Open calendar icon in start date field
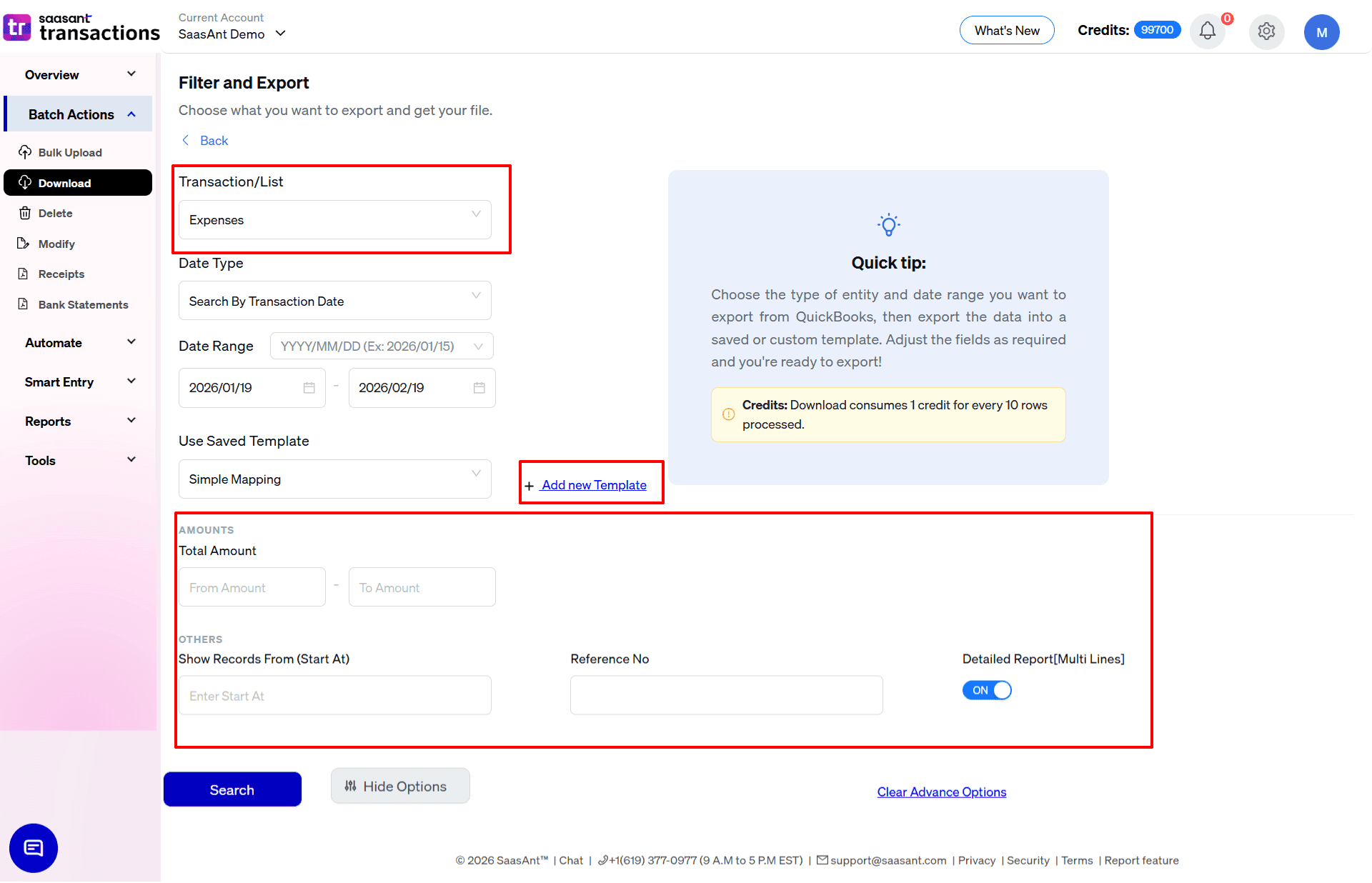This screenshot has height=883, width=1372. coord(309,388)
